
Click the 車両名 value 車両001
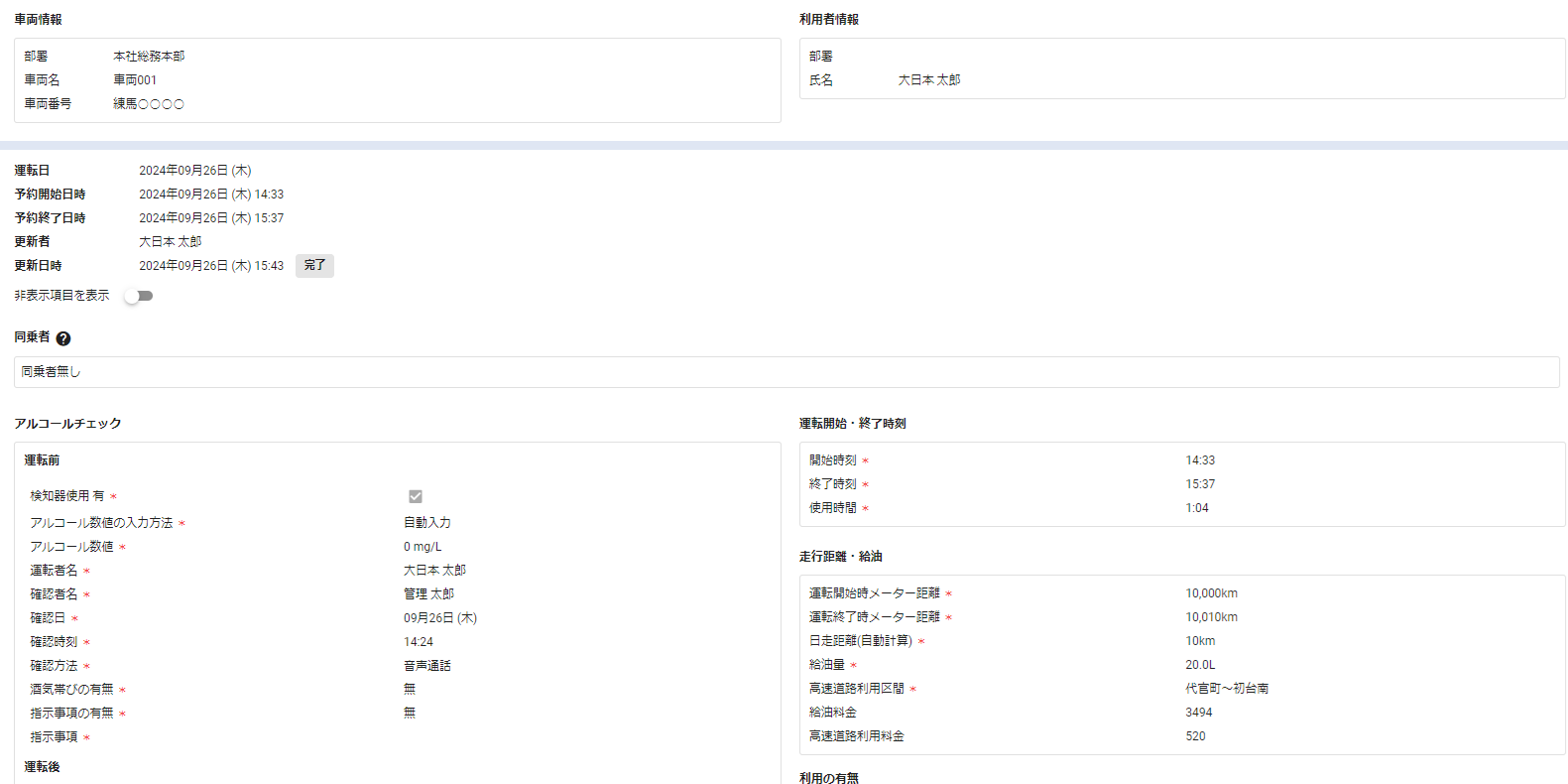pyautogui.click(x=135, y=80)
